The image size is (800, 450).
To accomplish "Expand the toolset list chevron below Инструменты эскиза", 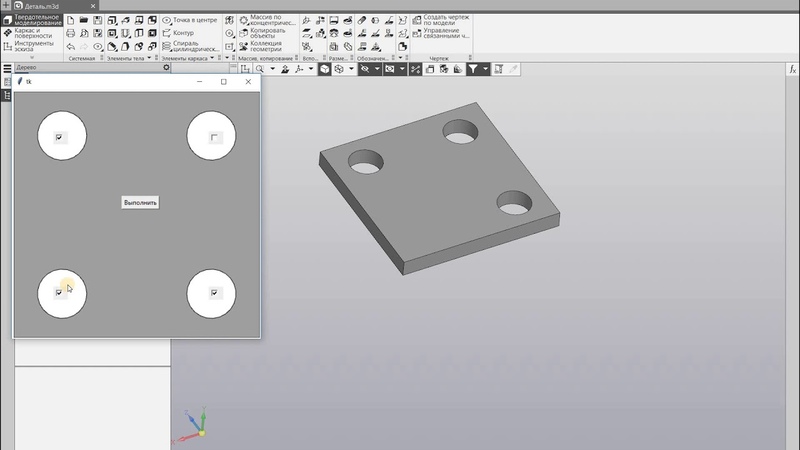I will pyautogui.click(x=32, y=58).
